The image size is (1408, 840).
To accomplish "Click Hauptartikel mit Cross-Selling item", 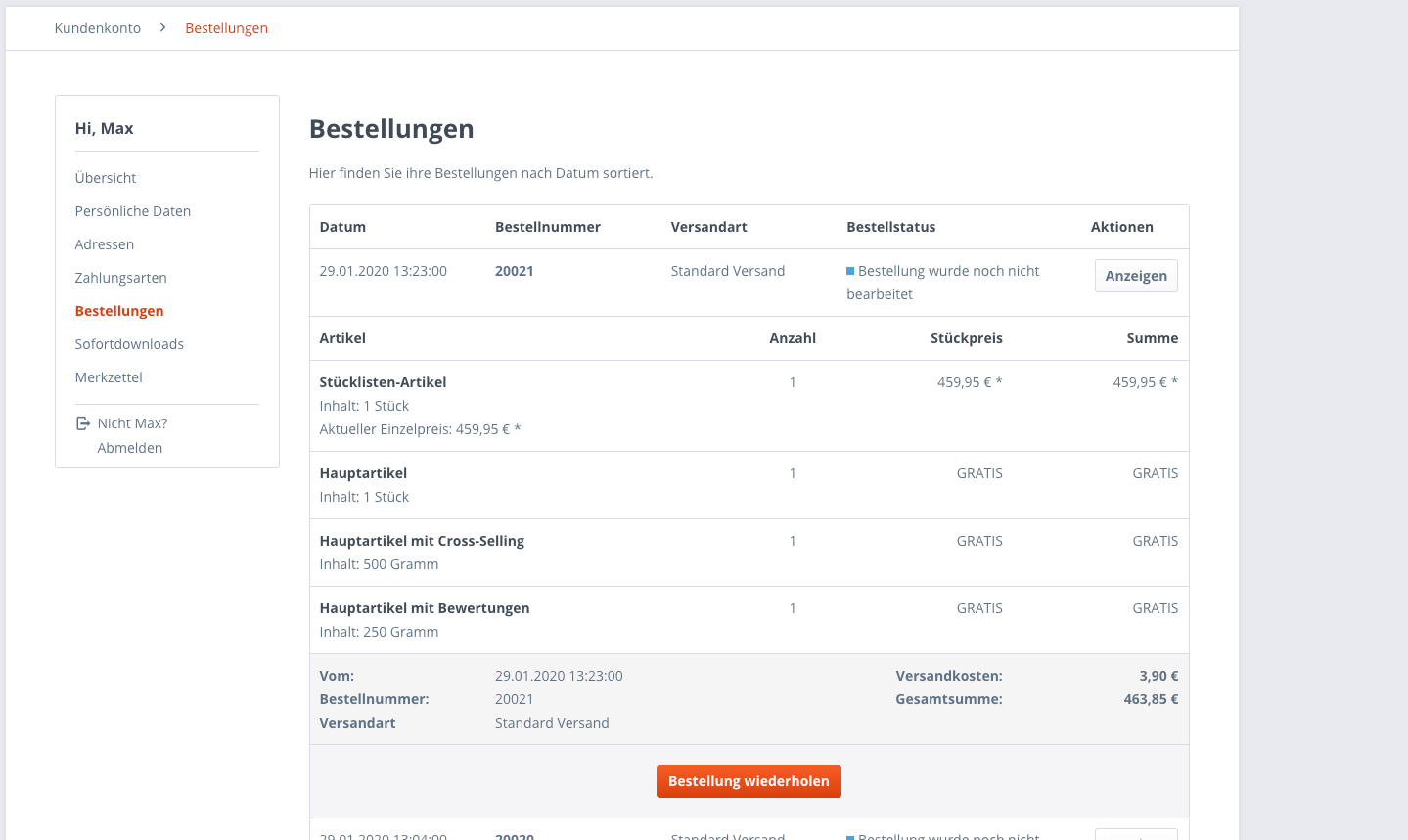I will [x=422, y=541].
